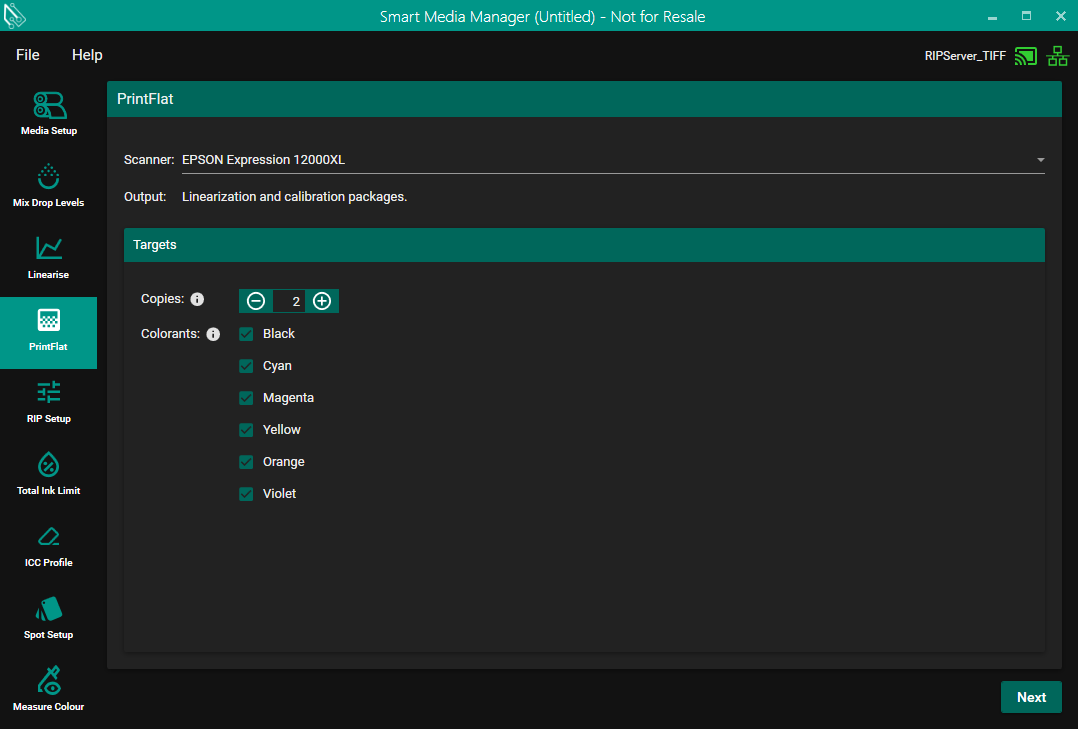This screenshot has width=1078, height=729.
Task: Open the Measure Colour tool
Action: 48,689
